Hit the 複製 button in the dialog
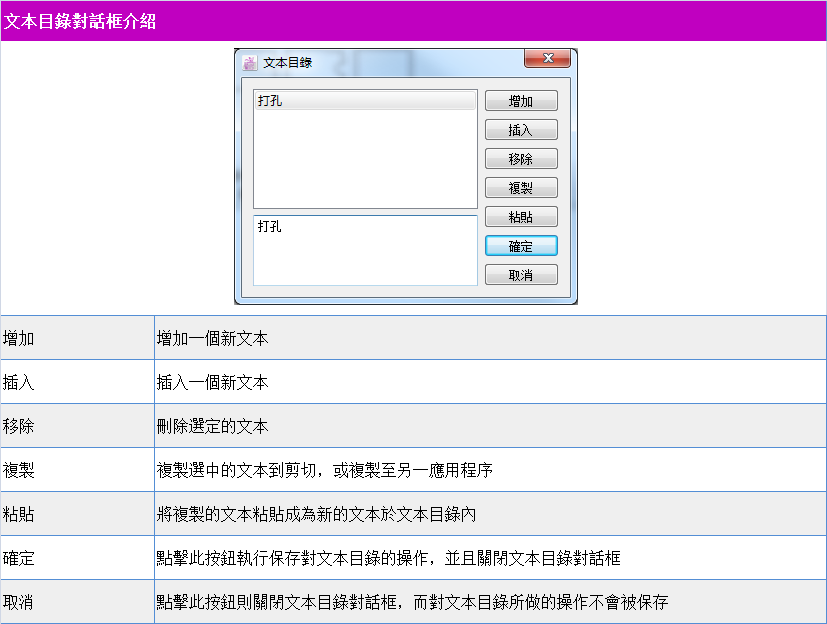 coord(521,188)
